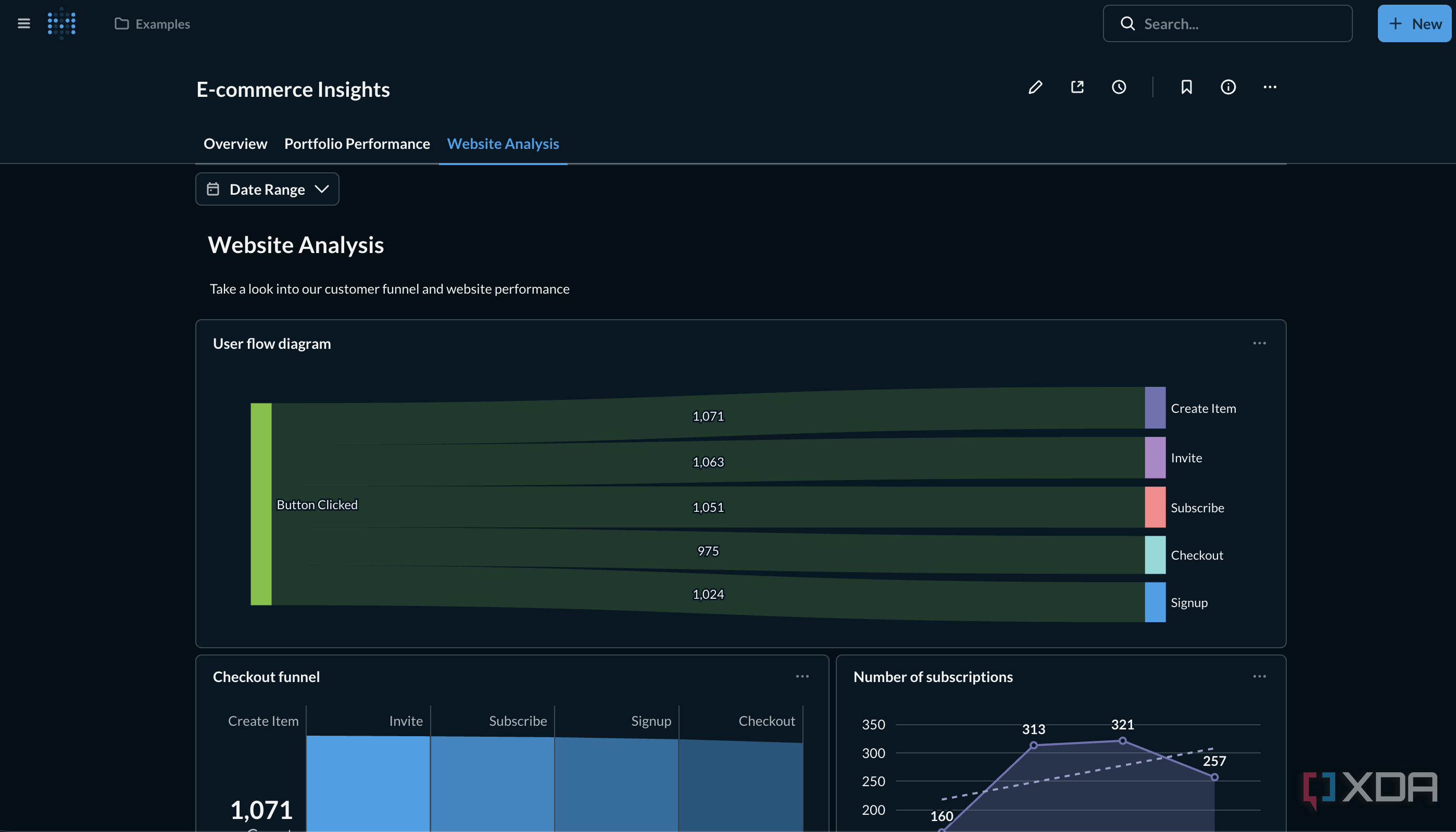1456x832 pixels.
Task: Click the Checkout funnel card title
Action: (x=266, y=676)
